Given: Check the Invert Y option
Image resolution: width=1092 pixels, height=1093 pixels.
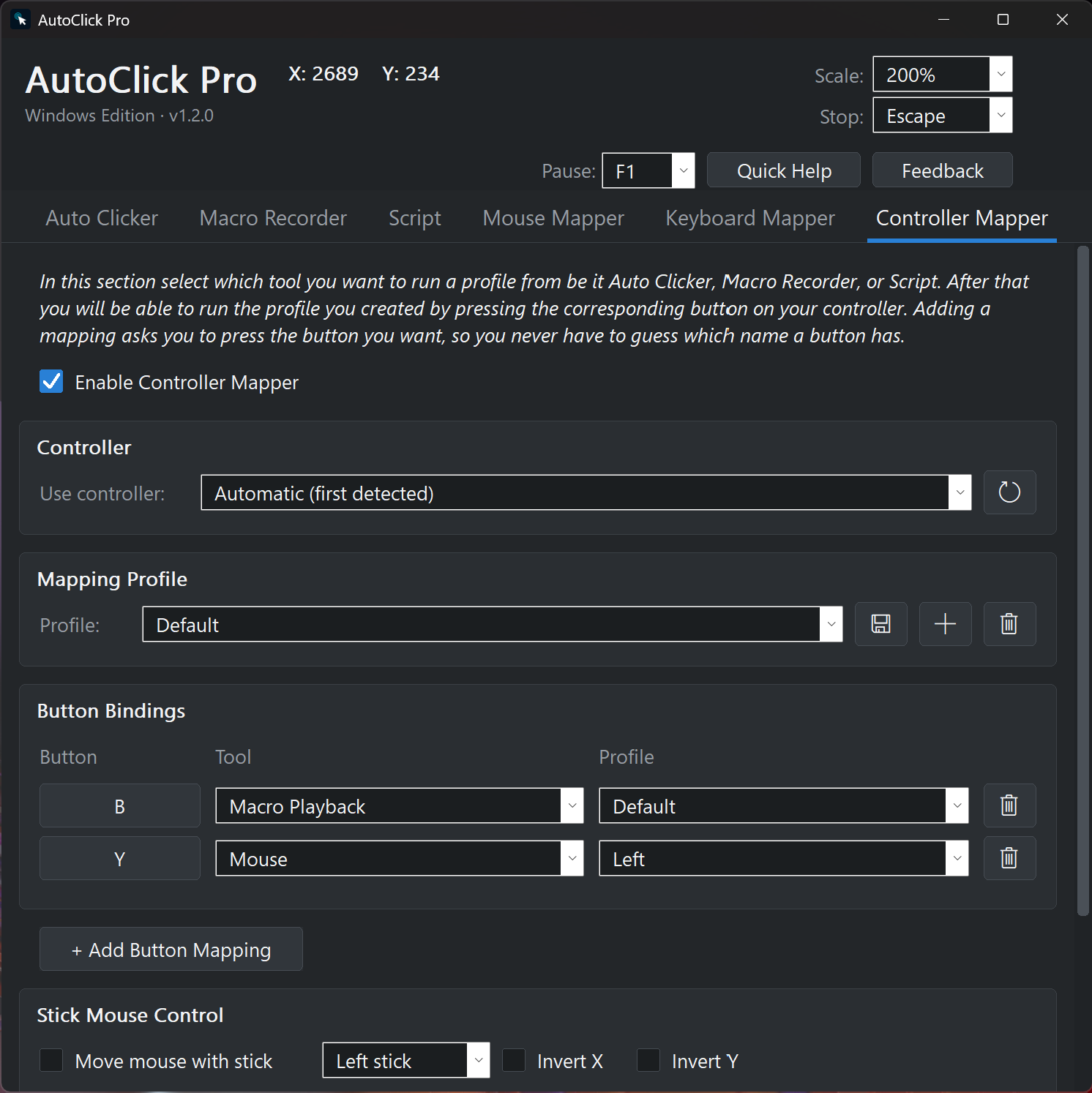Looking at the screenshot, I should (x=648, y=1060).
